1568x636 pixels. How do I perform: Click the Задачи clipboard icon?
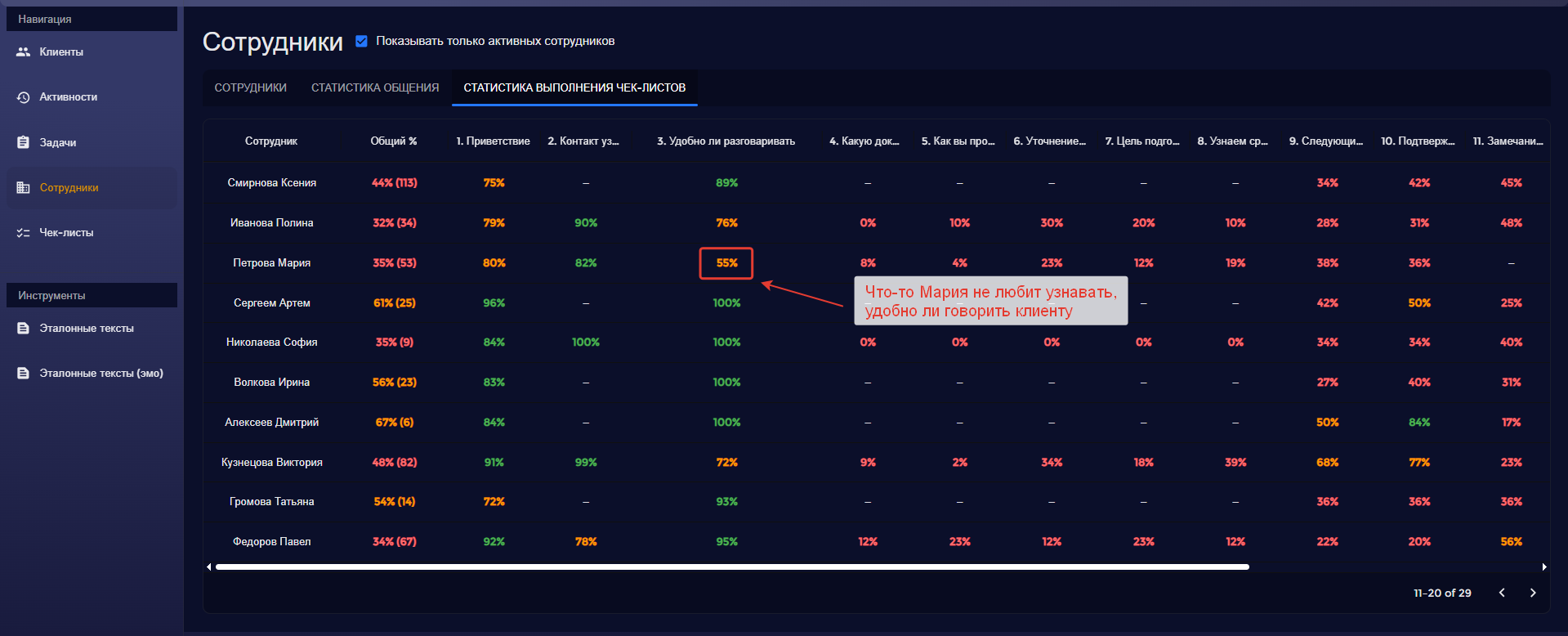click(24, 142)
